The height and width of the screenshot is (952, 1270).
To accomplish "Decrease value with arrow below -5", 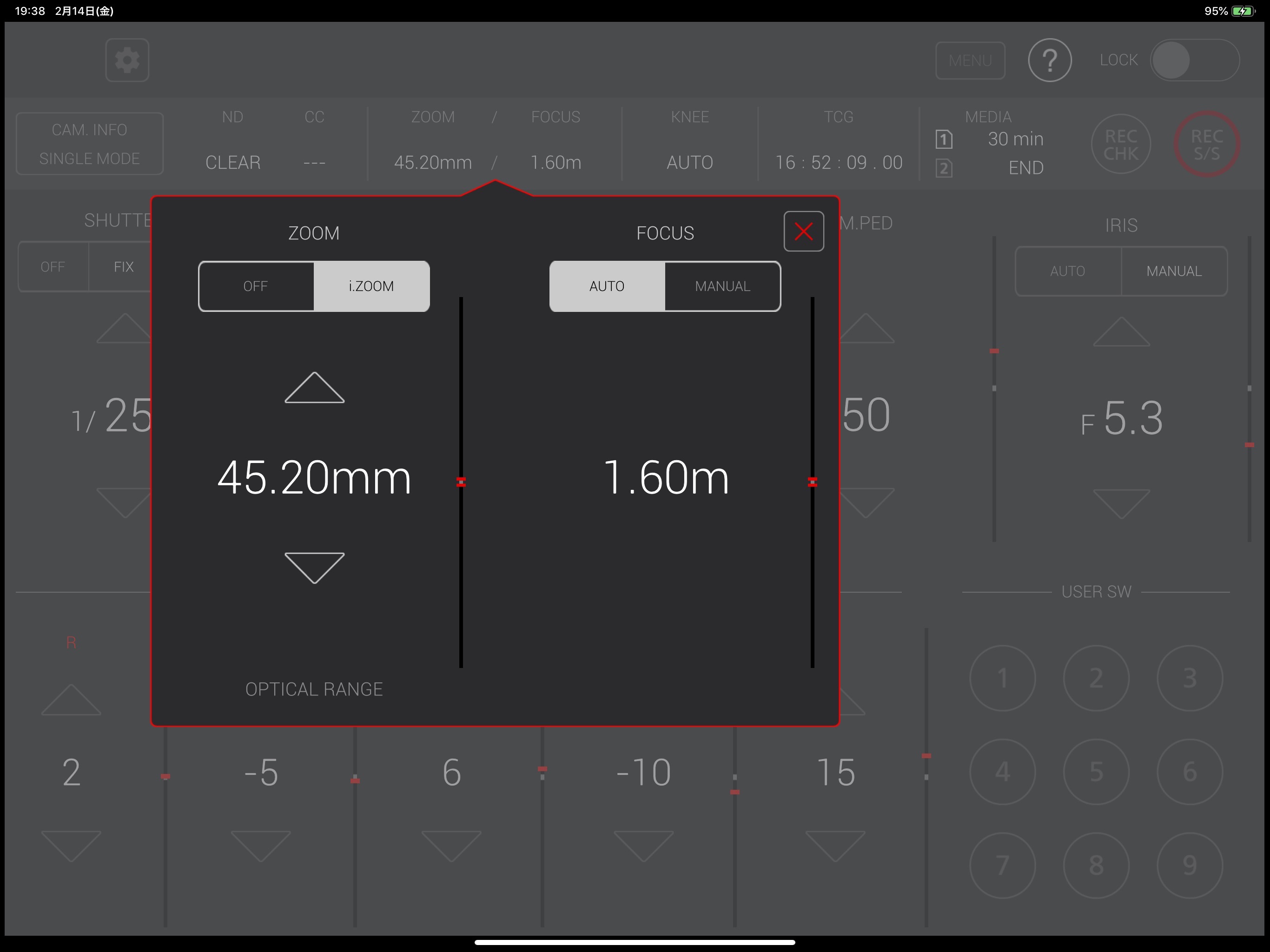I will click(261, 846).
